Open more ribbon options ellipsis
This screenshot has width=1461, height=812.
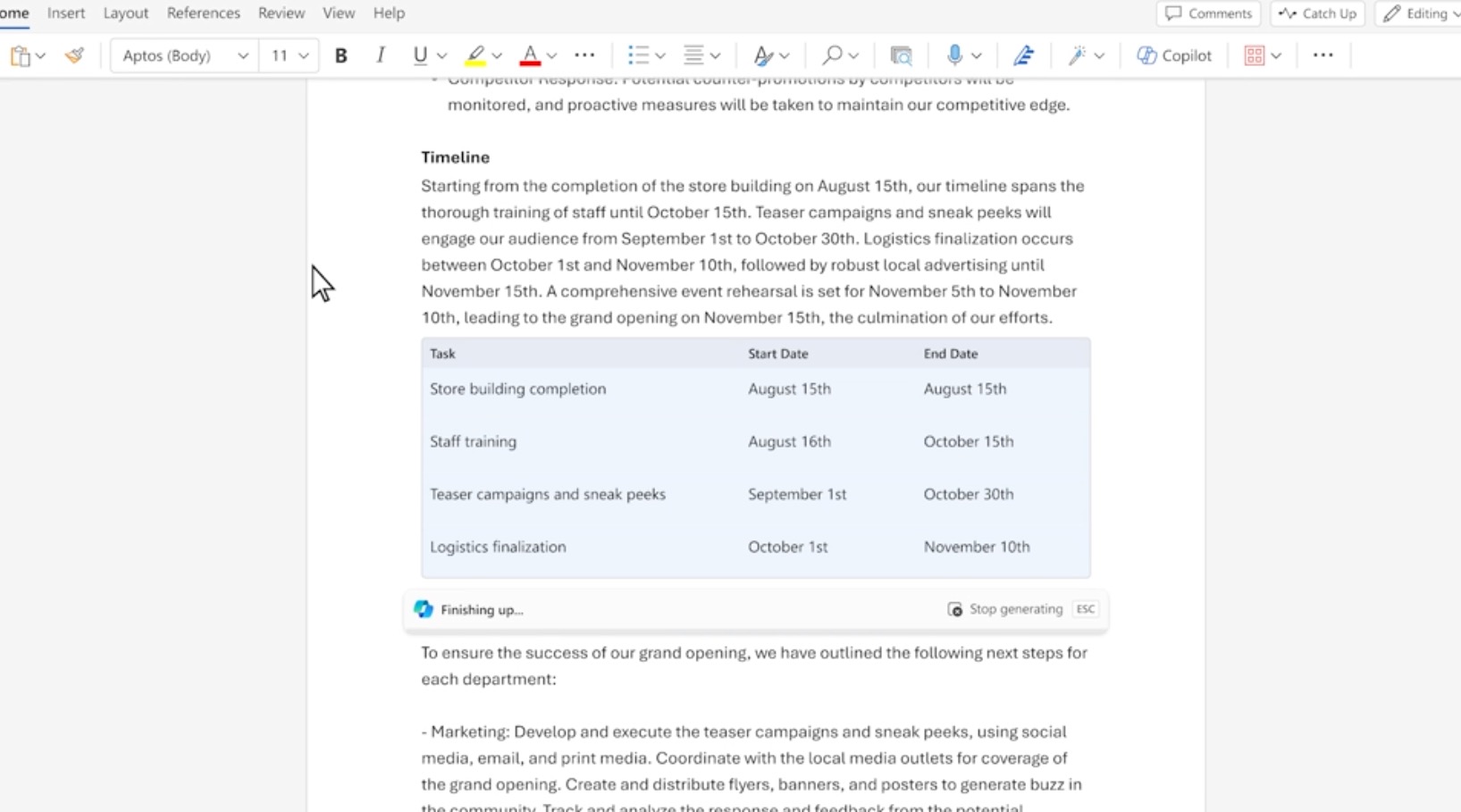(1322, 55)
